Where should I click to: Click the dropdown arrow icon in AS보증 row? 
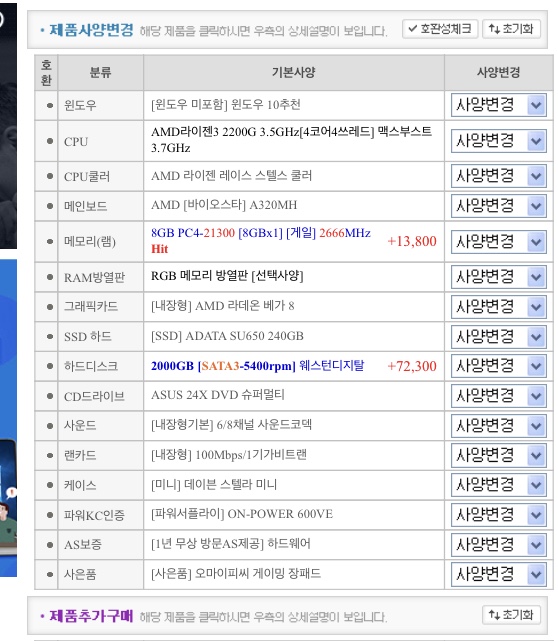(536, 545)
